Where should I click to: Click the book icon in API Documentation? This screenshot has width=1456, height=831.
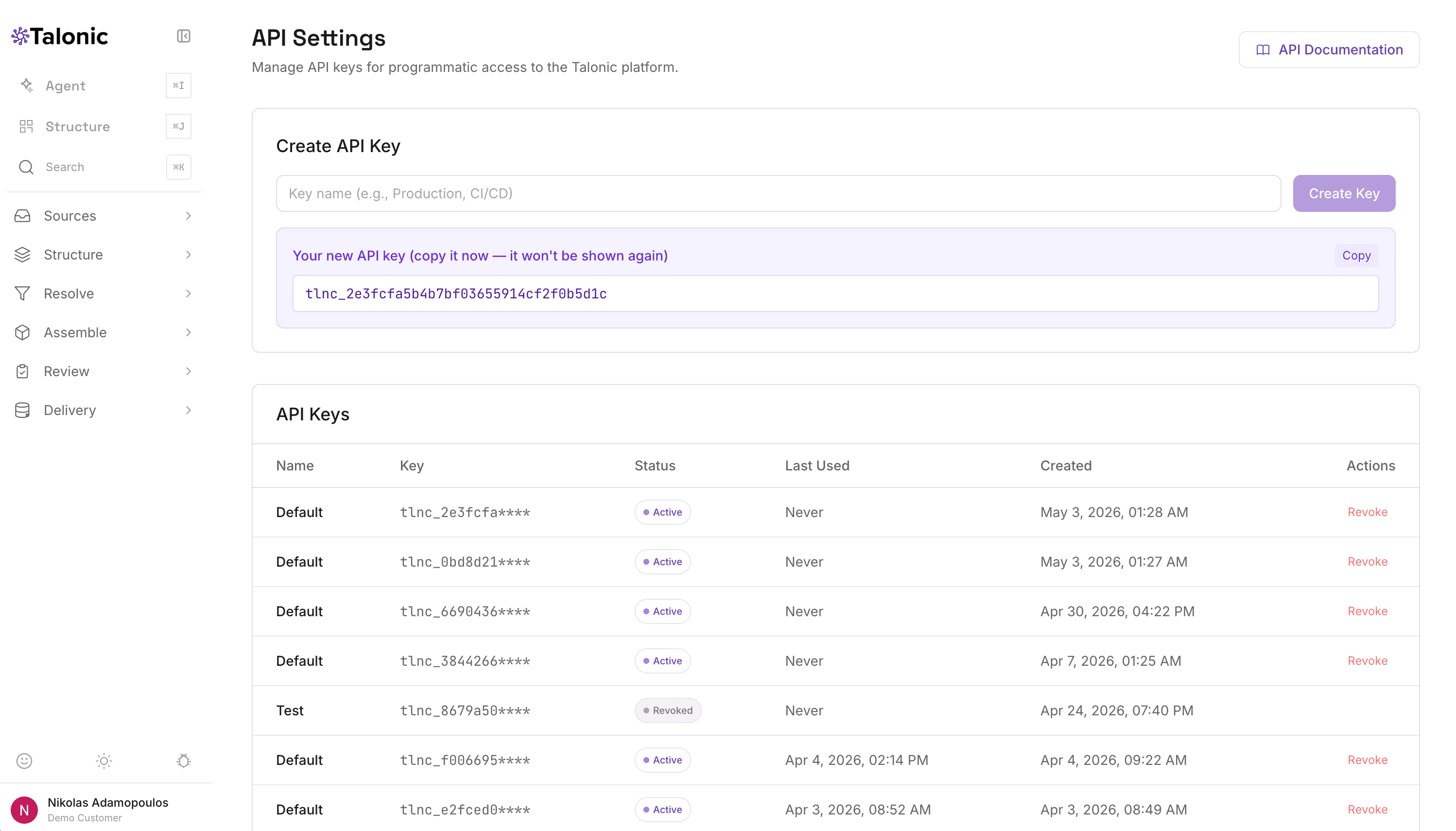tap(1263, 50)
